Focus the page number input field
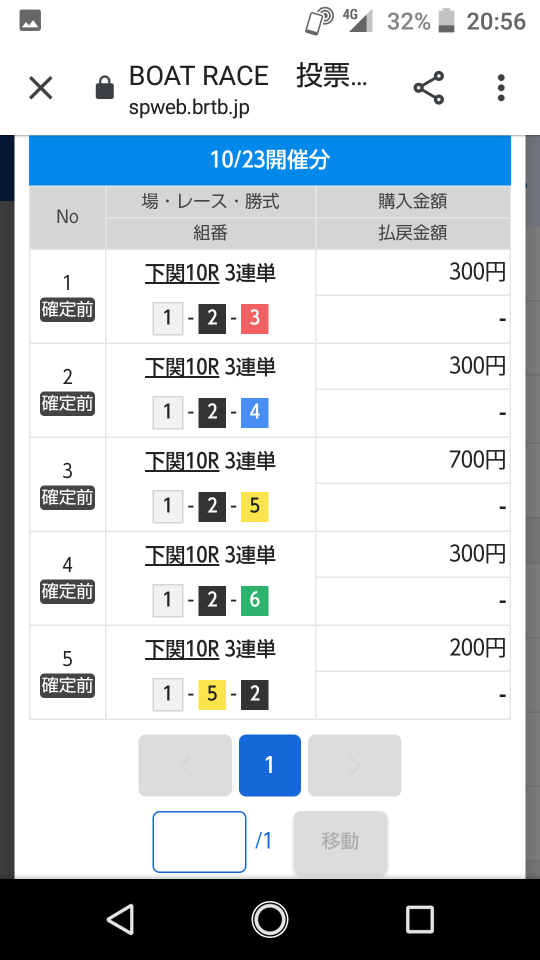The height and width of the screenshot is (960, 540). point(200,842)
